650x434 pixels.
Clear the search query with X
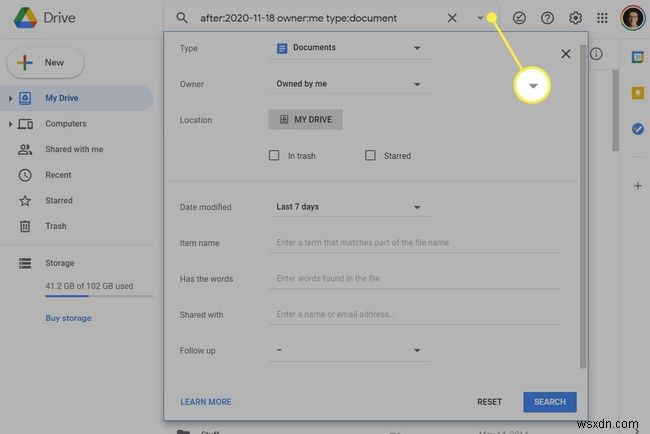(452, 18)
